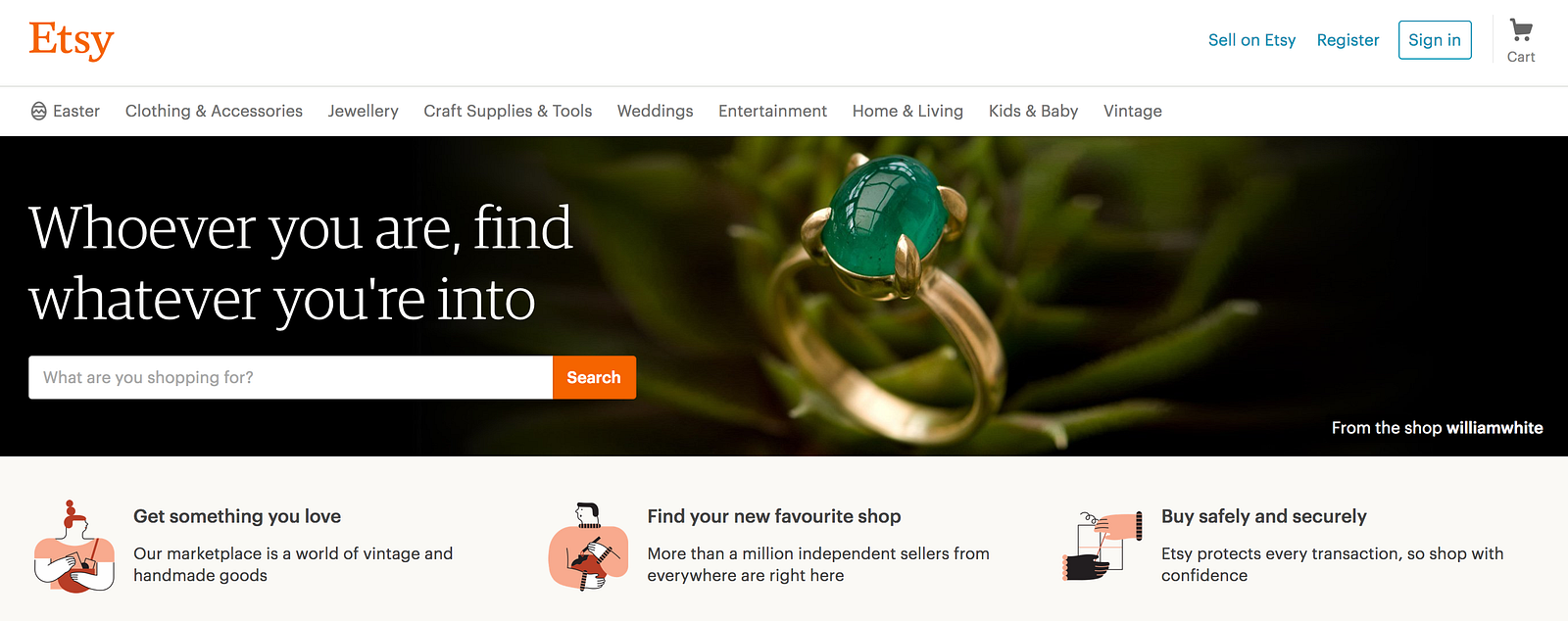The width and height of the screenshot is (1568, 621).
Task: Open the Clothing & Accessories category
Action: pyautogui.click(x=214, y=111)
